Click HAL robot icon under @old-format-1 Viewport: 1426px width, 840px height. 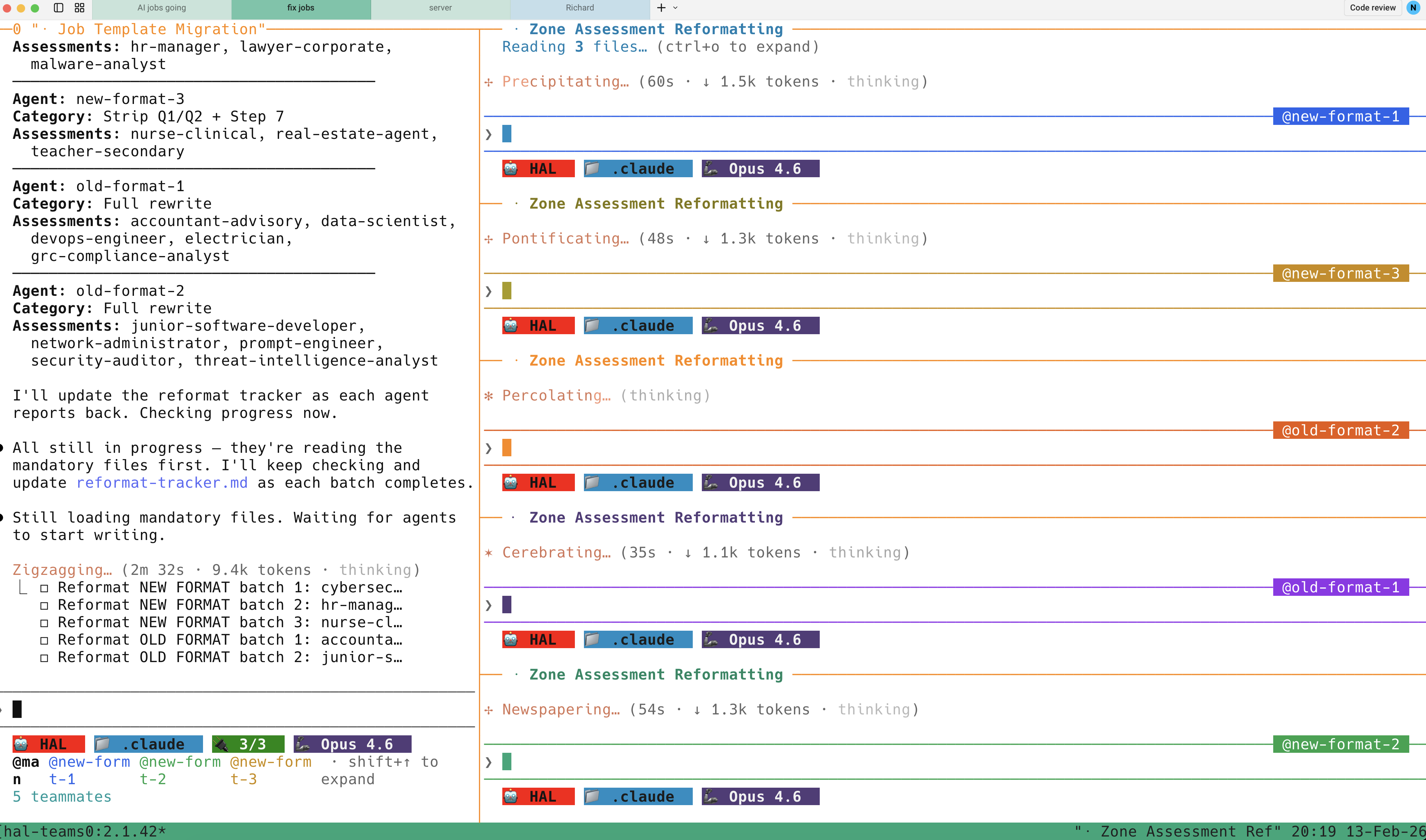pos(511,640)
